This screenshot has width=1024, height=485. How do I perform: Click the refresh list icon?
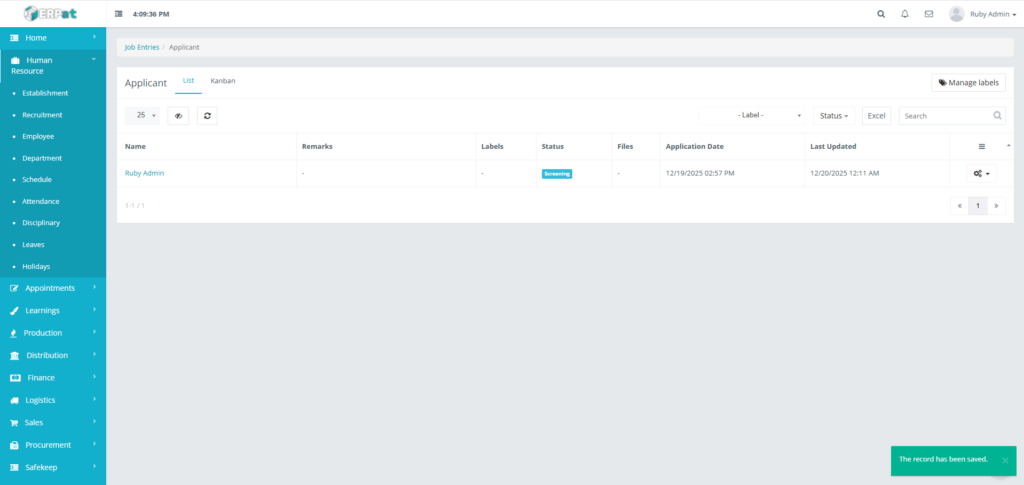click(x=207, y=116)
